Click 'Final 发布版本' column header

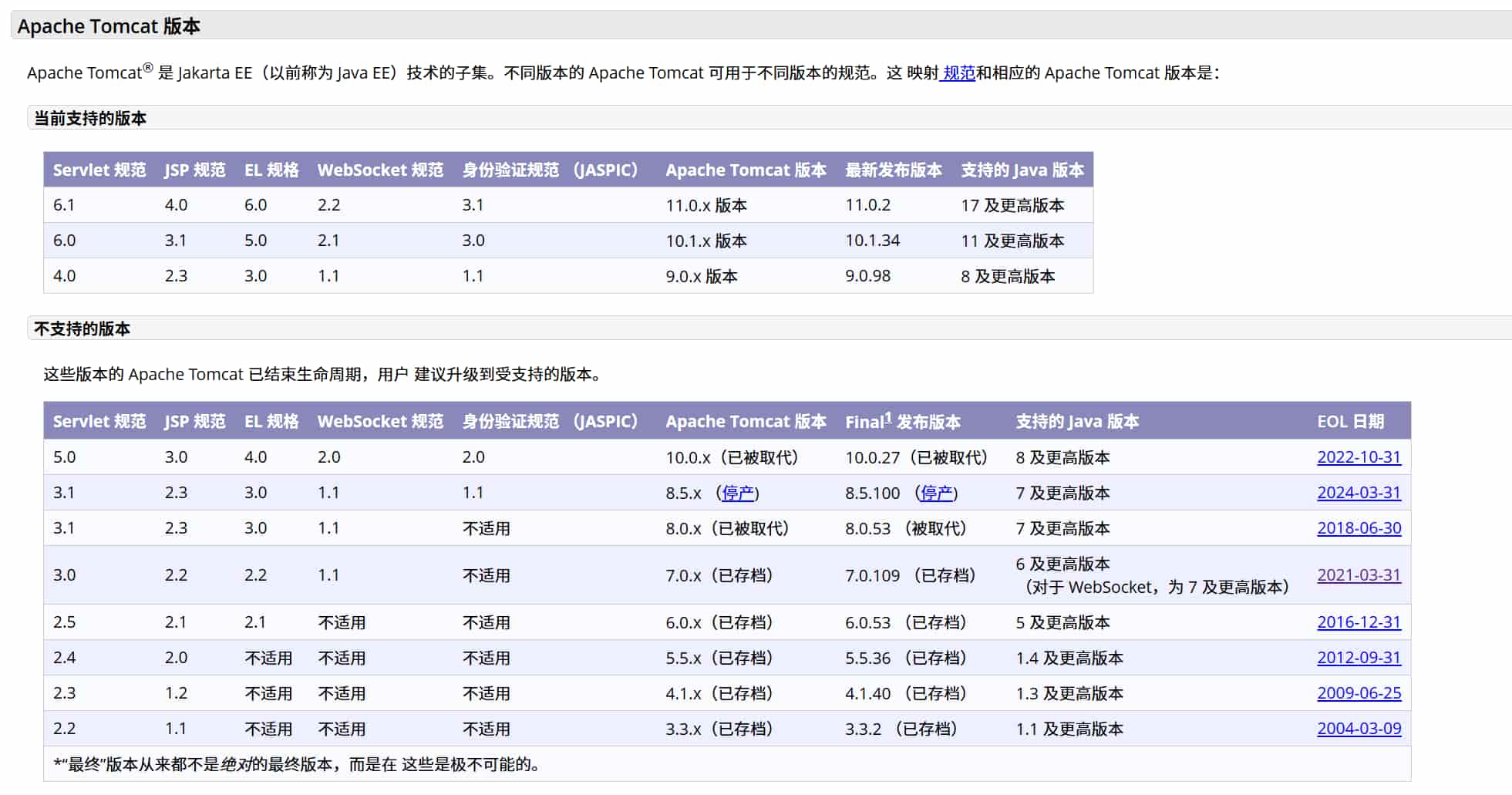[x=903, y=422]
